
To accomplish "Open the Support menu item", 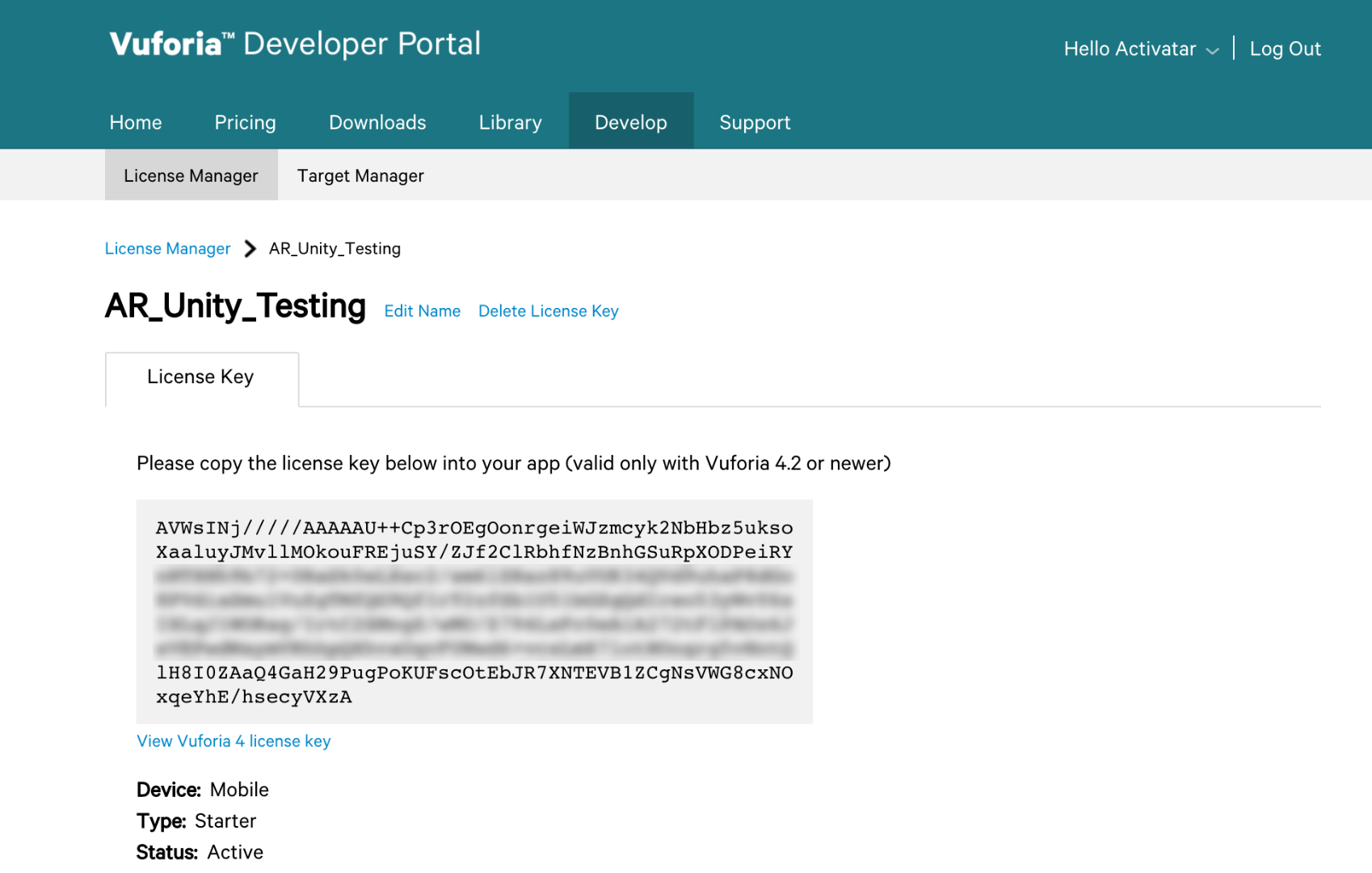I will (755, 122).
